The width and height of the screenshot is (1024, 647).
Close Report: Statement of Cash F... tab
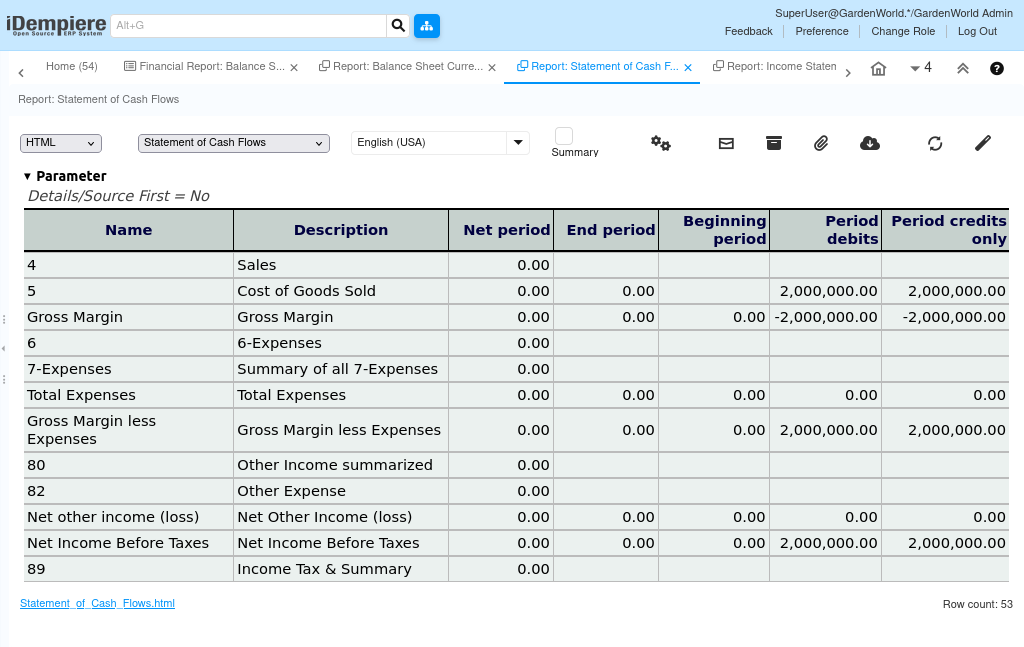point(688,67)
